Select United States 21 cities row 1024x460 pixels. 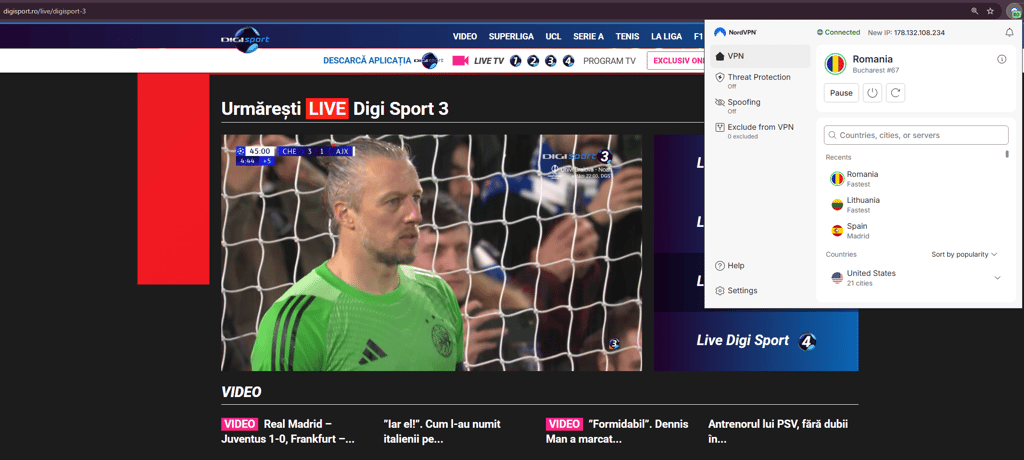tap(914, 278)
